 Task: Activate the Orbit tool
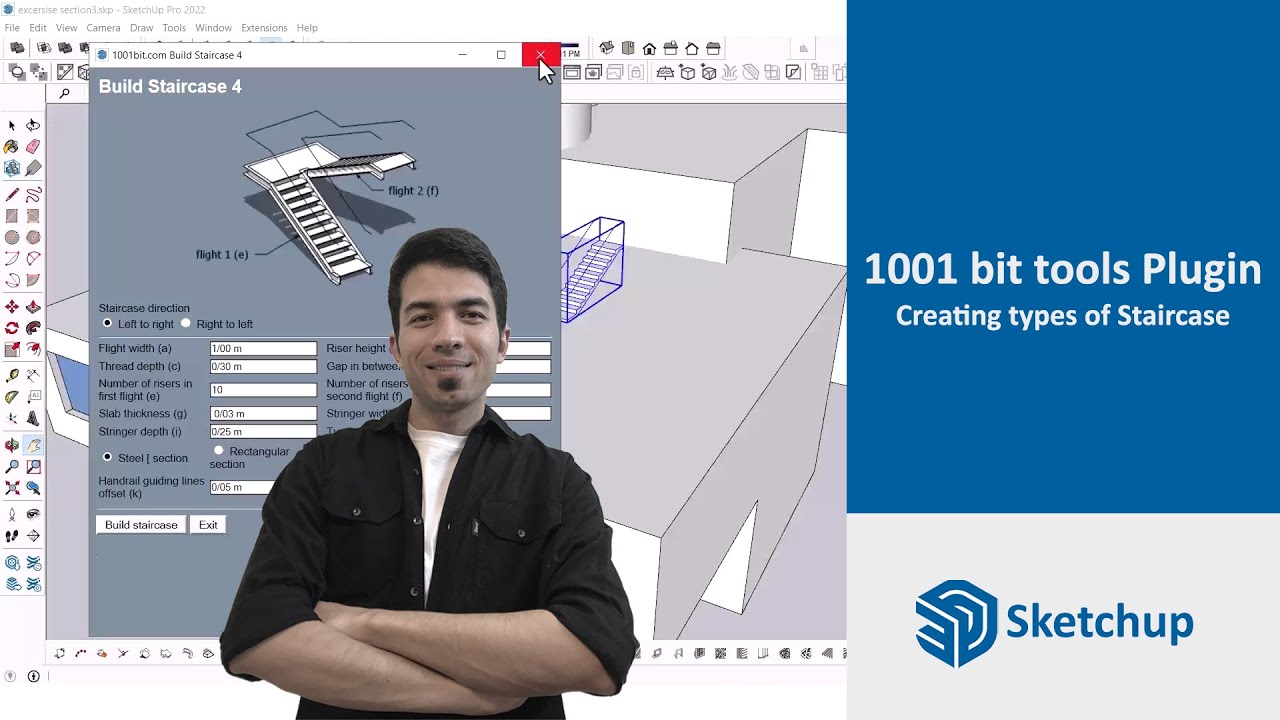coord(12,445)
